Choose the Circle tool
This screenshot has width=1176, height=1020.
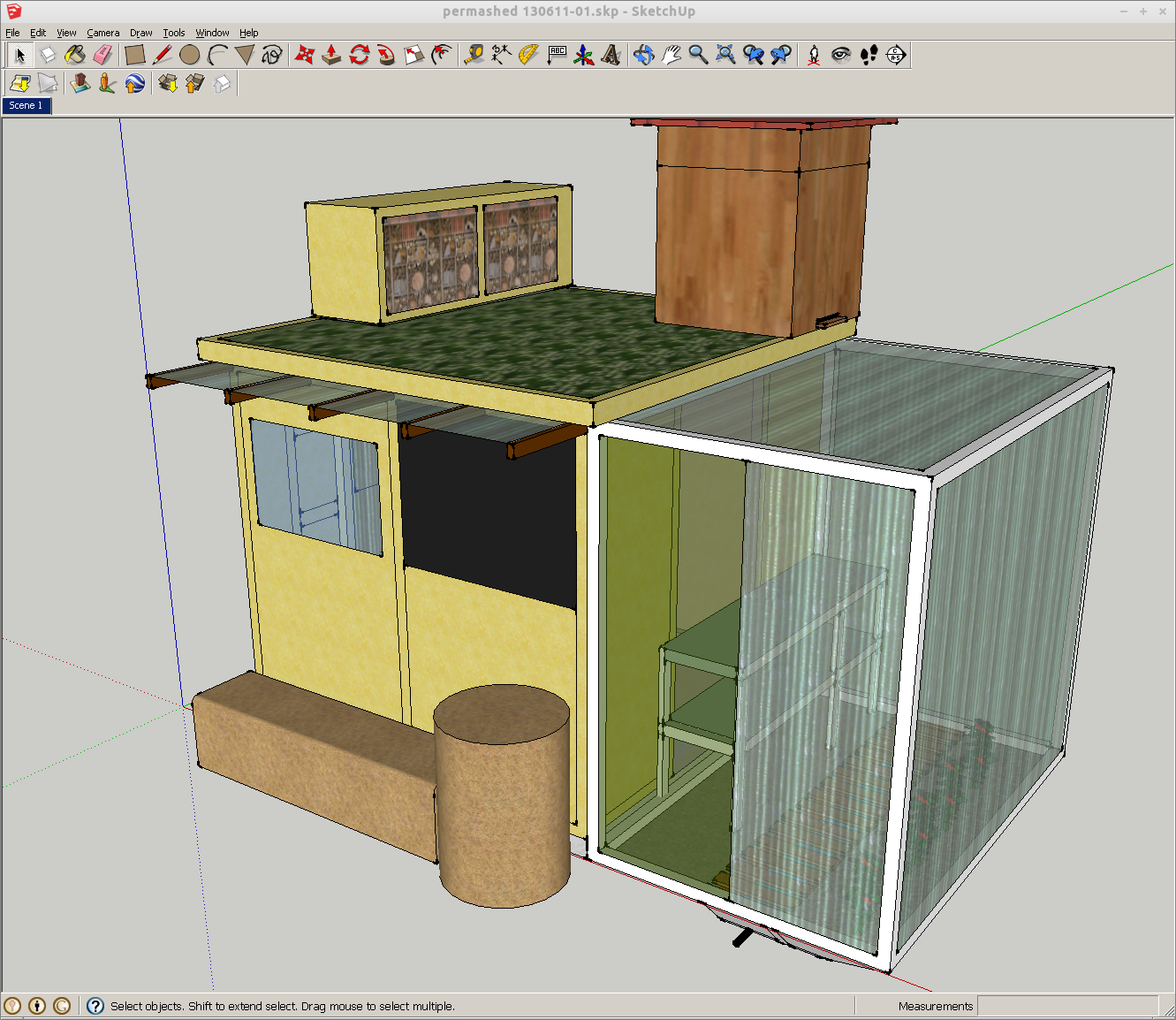[x=189, y=54]
